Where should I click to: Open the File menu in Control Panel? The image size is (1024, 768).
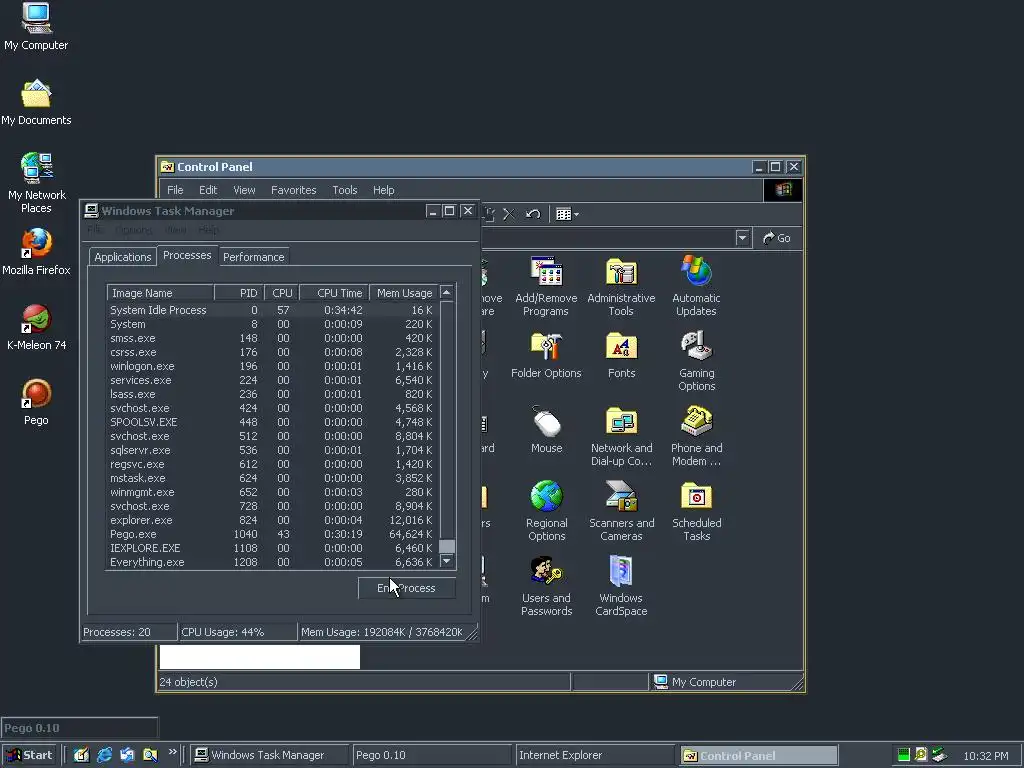click(x=175, y=190)
